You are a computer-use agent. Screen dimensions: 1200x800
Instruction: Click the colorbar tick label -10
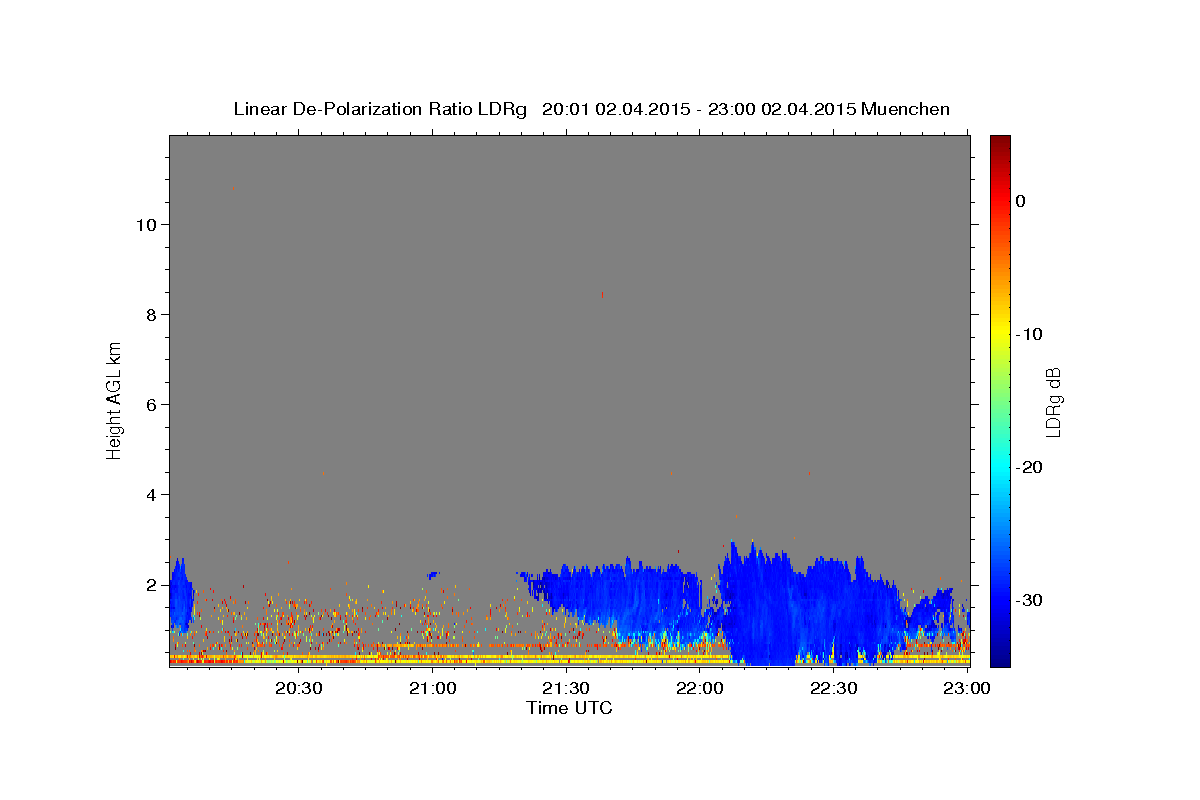click(x=1029, y=334)
